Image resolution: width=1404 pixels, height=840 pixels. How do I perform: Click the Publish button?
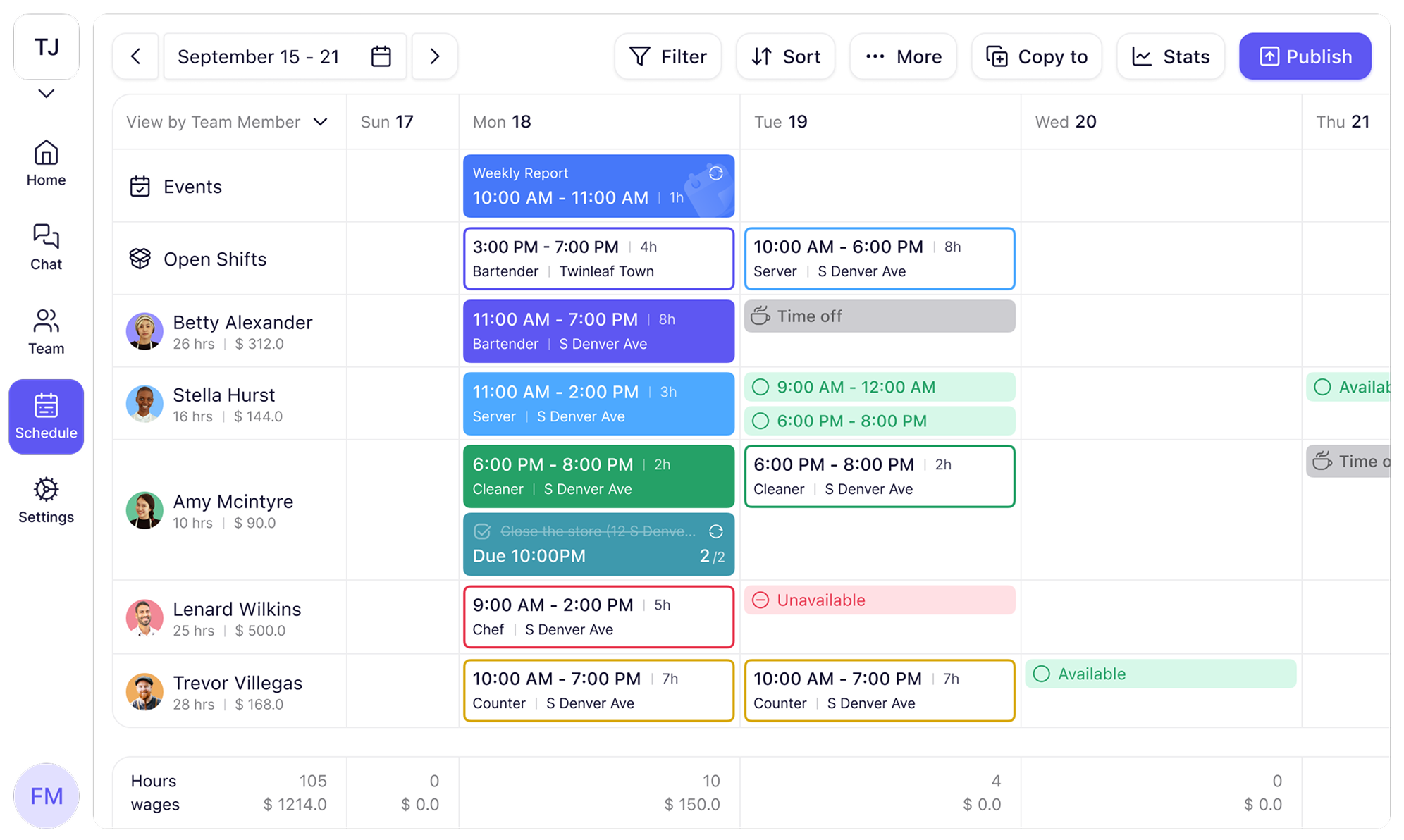pos(1305,56)
